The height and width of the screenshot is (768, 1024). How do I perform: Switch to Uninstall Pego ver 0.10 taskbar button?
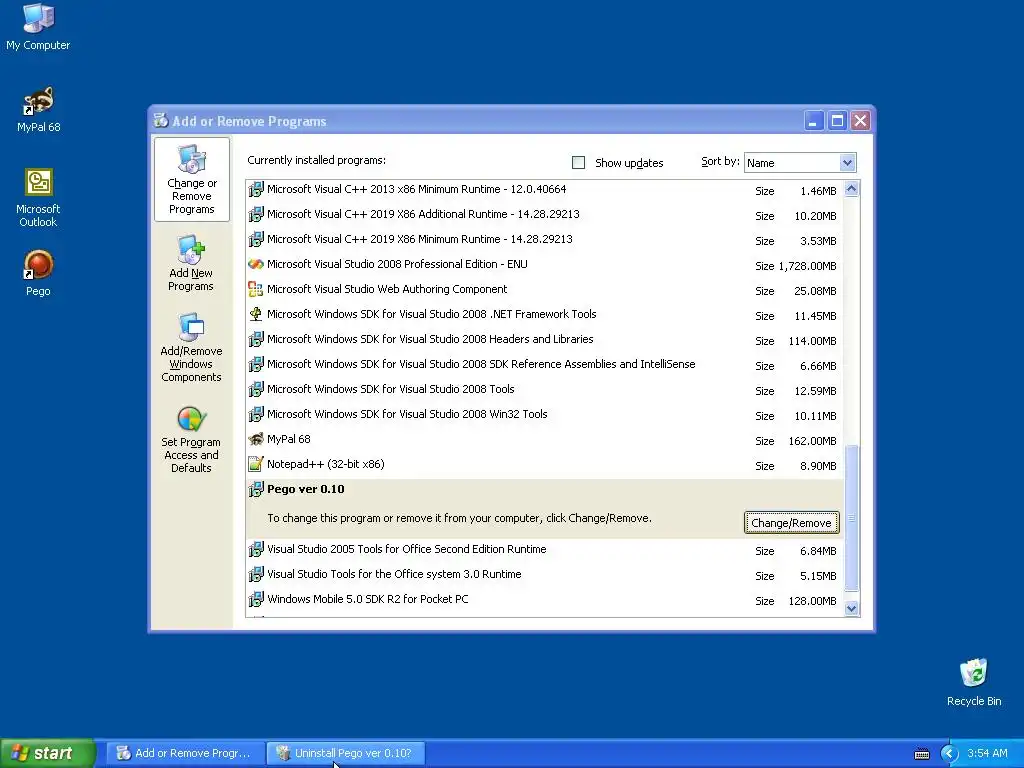346,754
